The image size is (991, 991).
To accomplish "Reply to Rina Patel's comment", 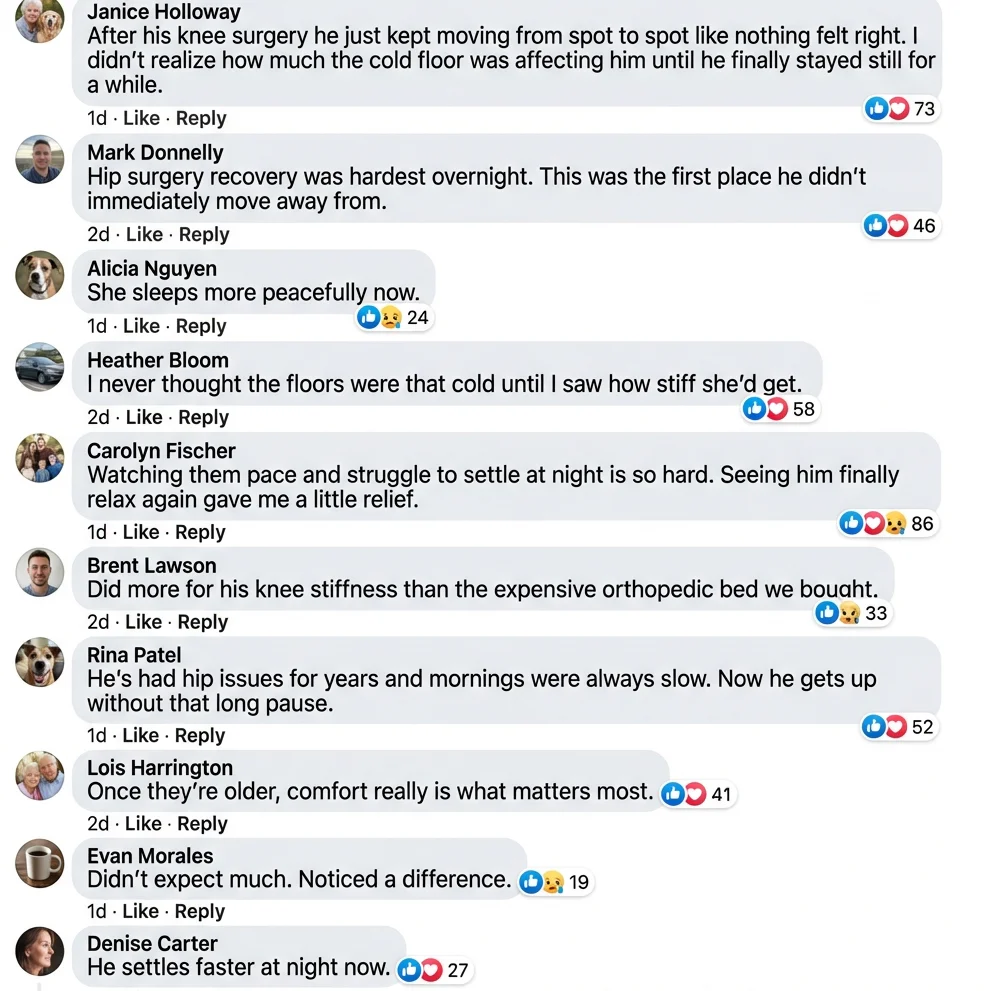I will 200,735.
